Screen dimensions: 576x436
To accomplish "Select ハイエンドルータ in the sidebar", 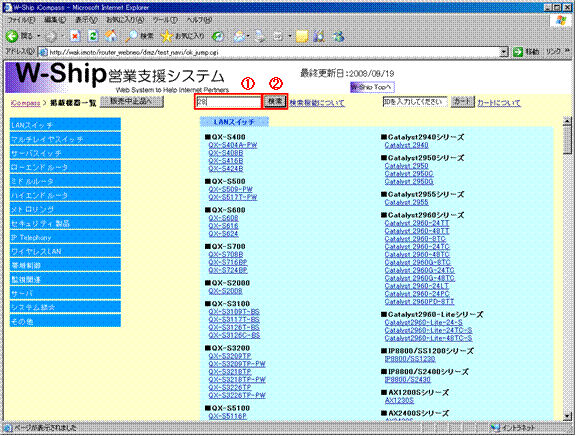I will coord(65,195).
